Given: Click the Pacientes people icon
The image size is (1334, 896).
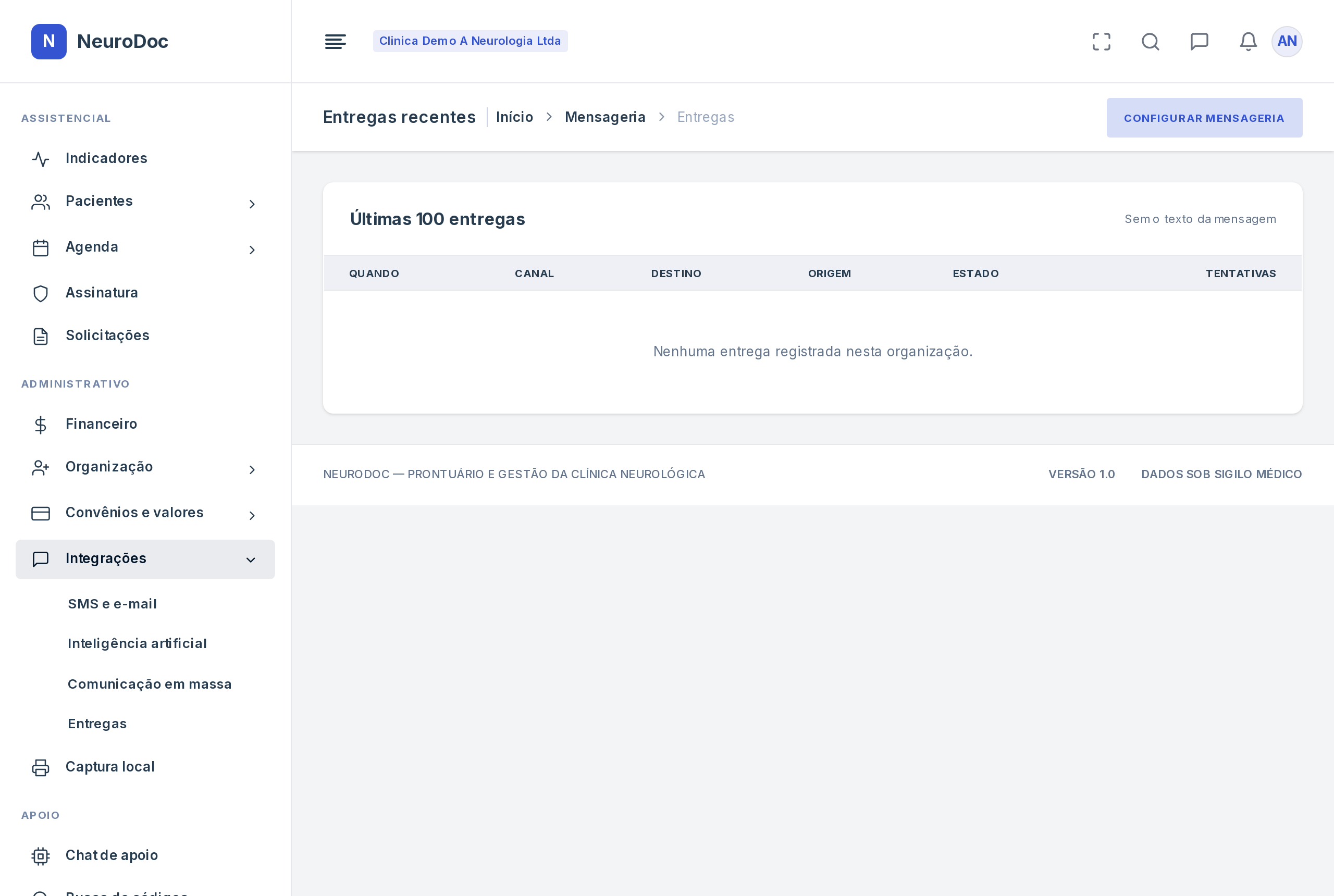Looking at the screenshot, I should [41, 202].
